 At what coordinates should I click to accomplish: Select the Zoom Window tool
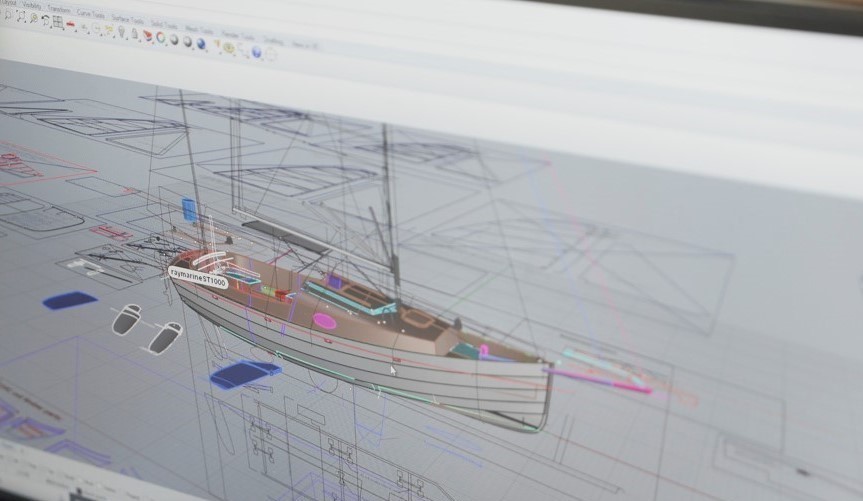pos(20,17)
